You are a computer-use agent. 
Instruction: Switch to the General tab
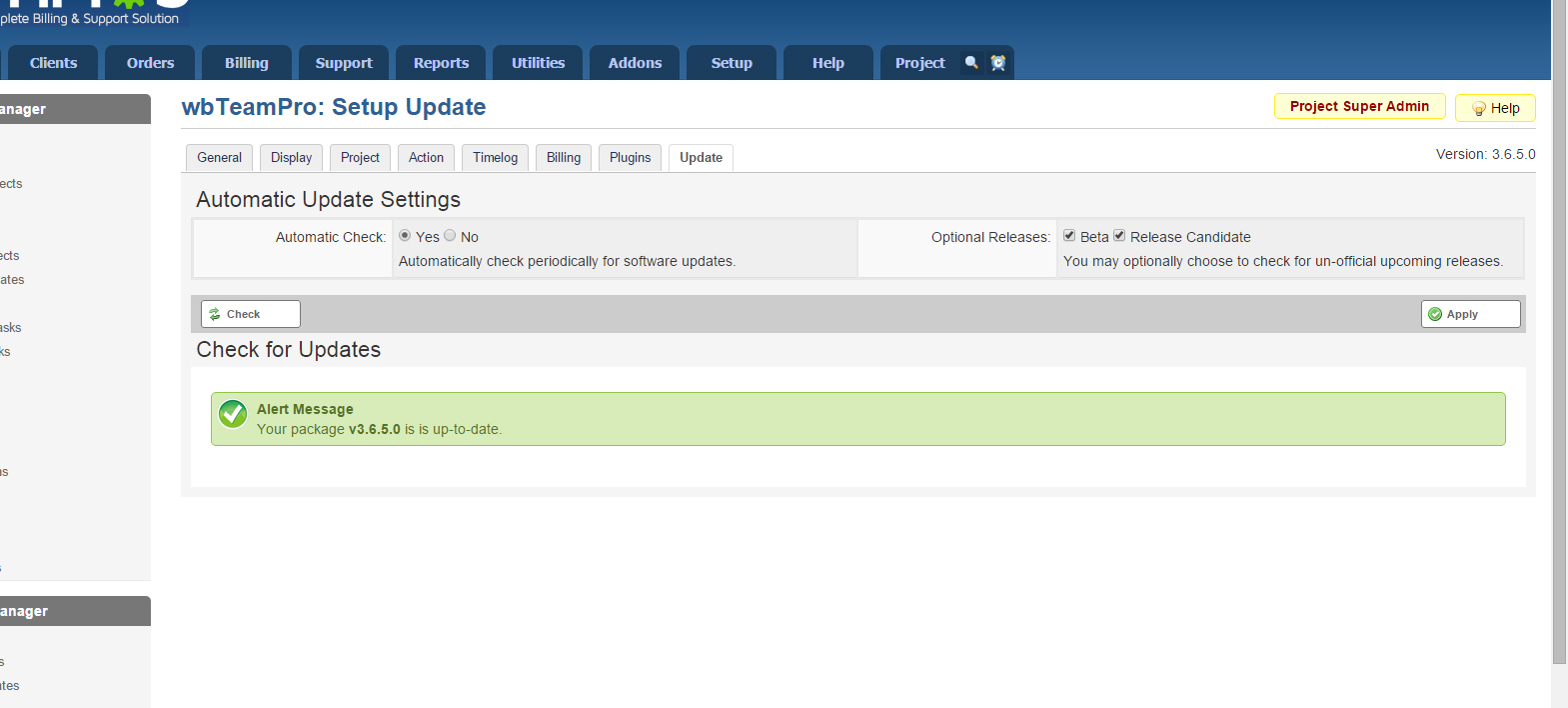[219, 158]
